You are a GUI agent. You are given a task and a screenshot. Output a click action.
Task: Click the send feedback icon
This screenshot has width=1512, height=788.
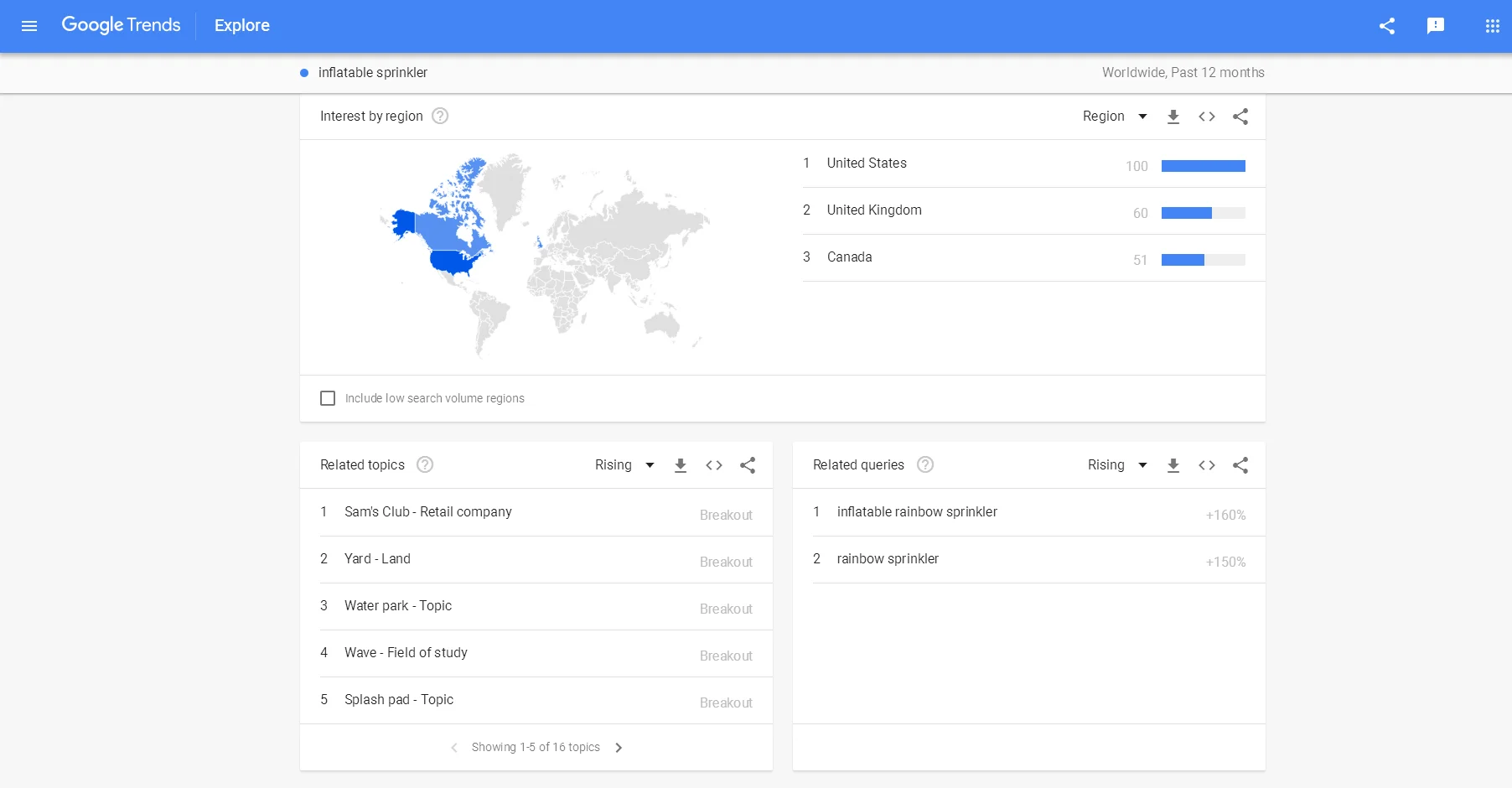[x=1436, y=26]
